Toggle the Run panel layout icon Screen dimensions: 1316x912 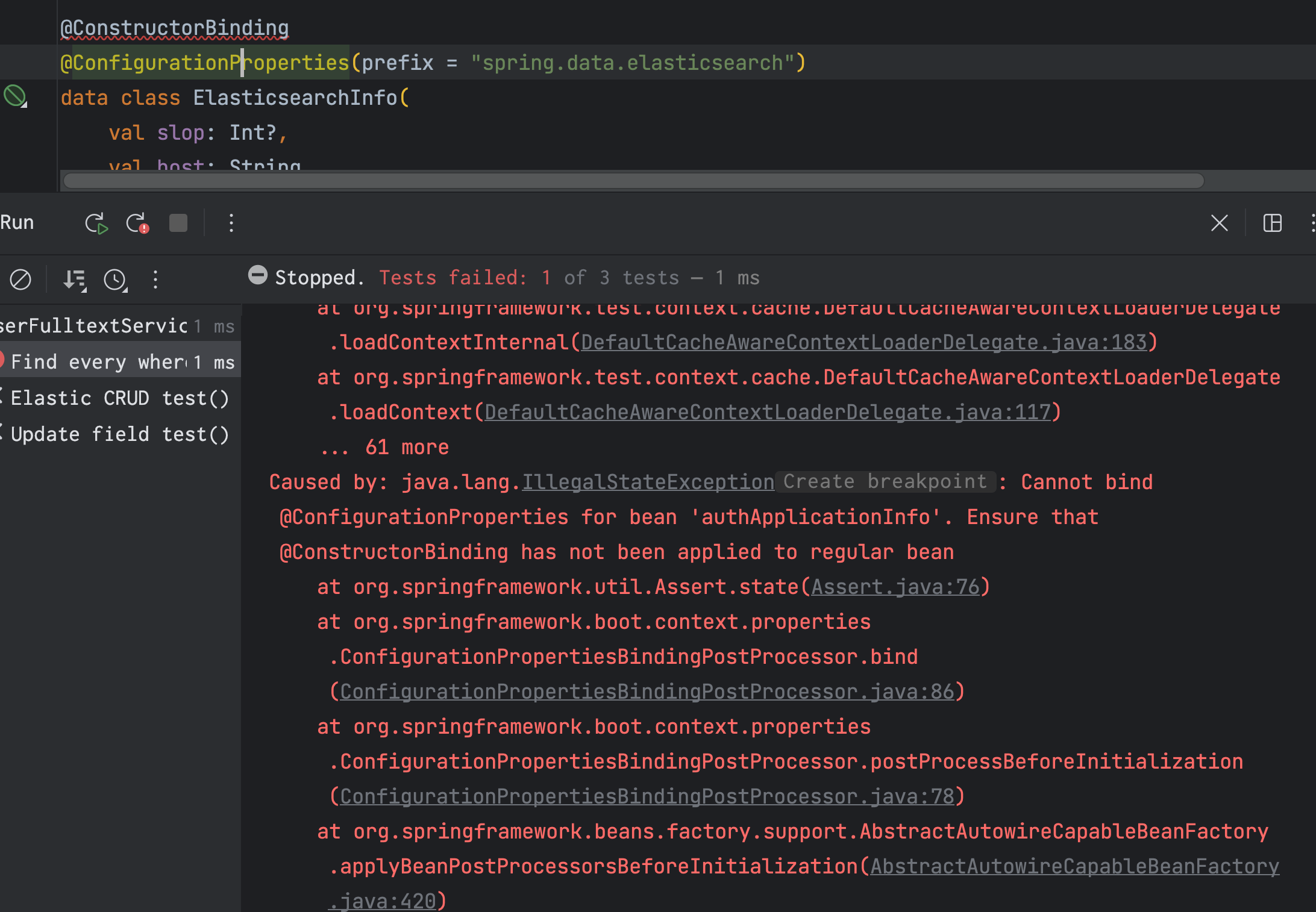1273,223
